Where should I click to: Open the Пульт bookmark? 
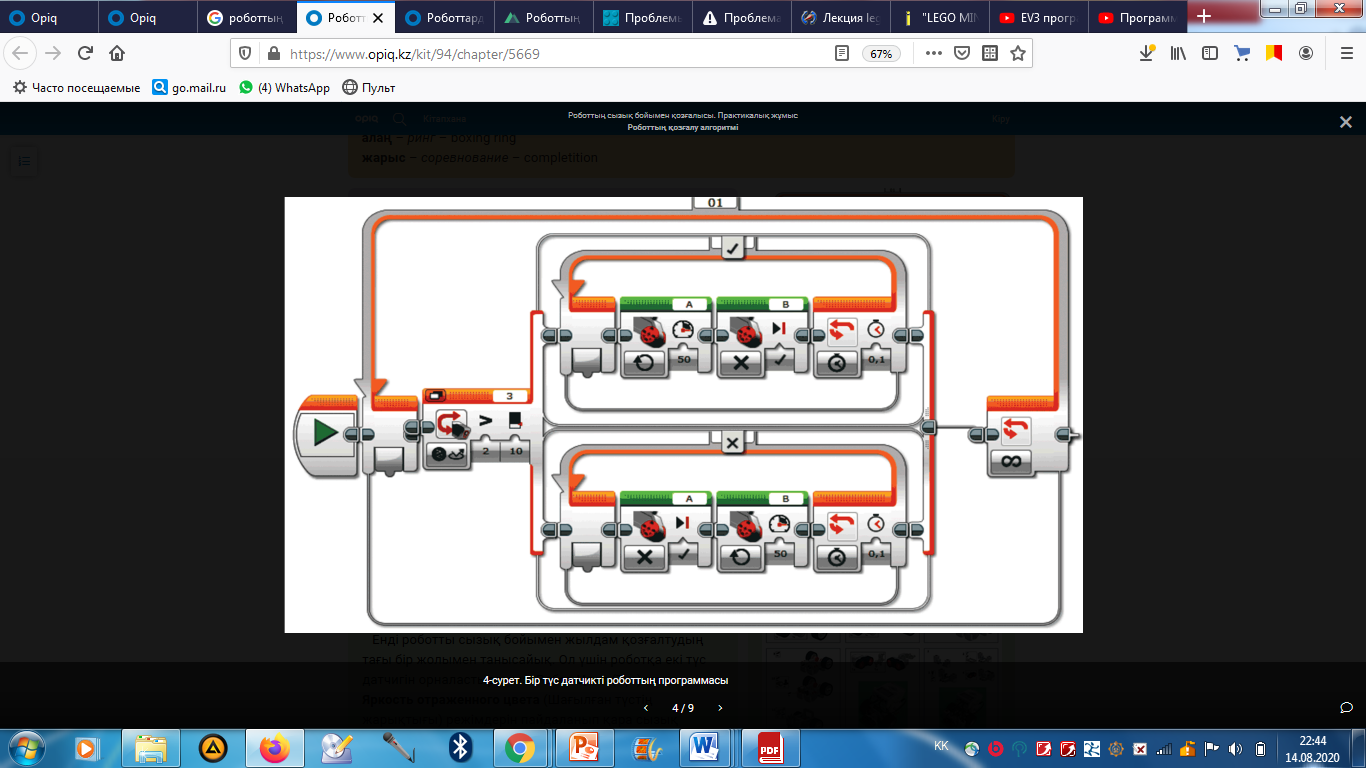click(x=369, y=88)
